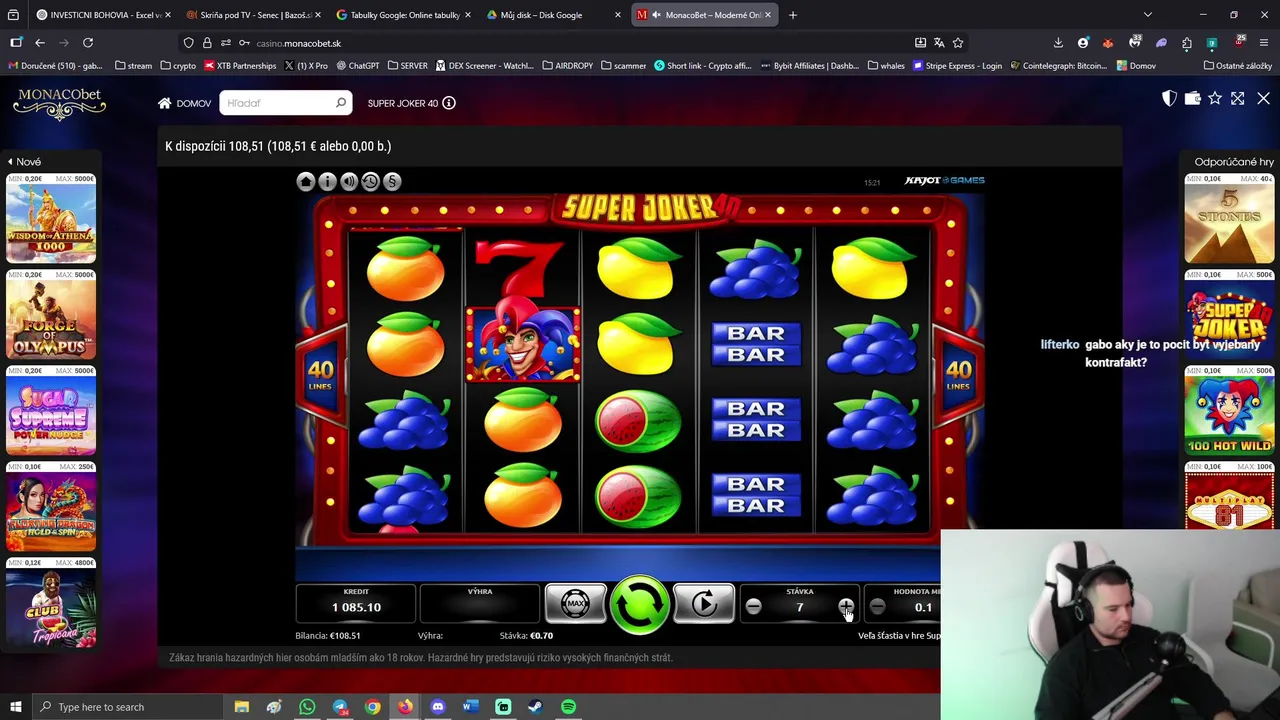Screen dimensions: 1280x720
Task: Open Wisdom of Athena 1000 game thumbnail
Action: pos(51,218)
